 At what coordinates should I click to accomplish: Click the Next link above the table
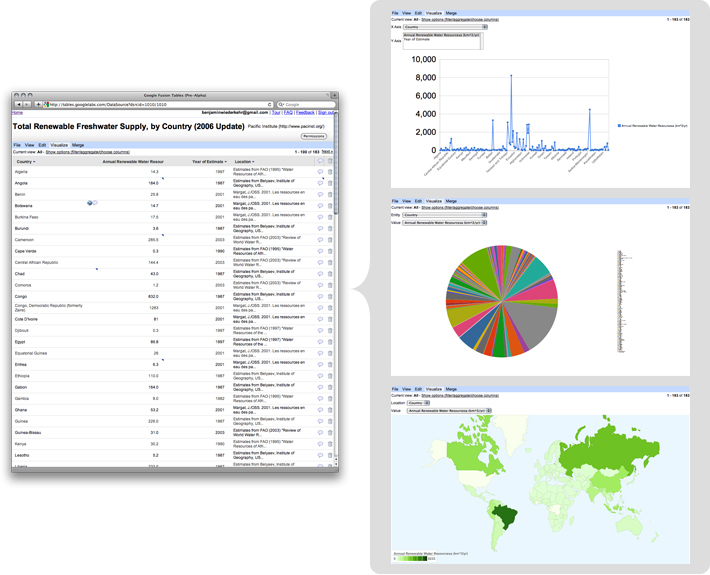pos(327,152)
